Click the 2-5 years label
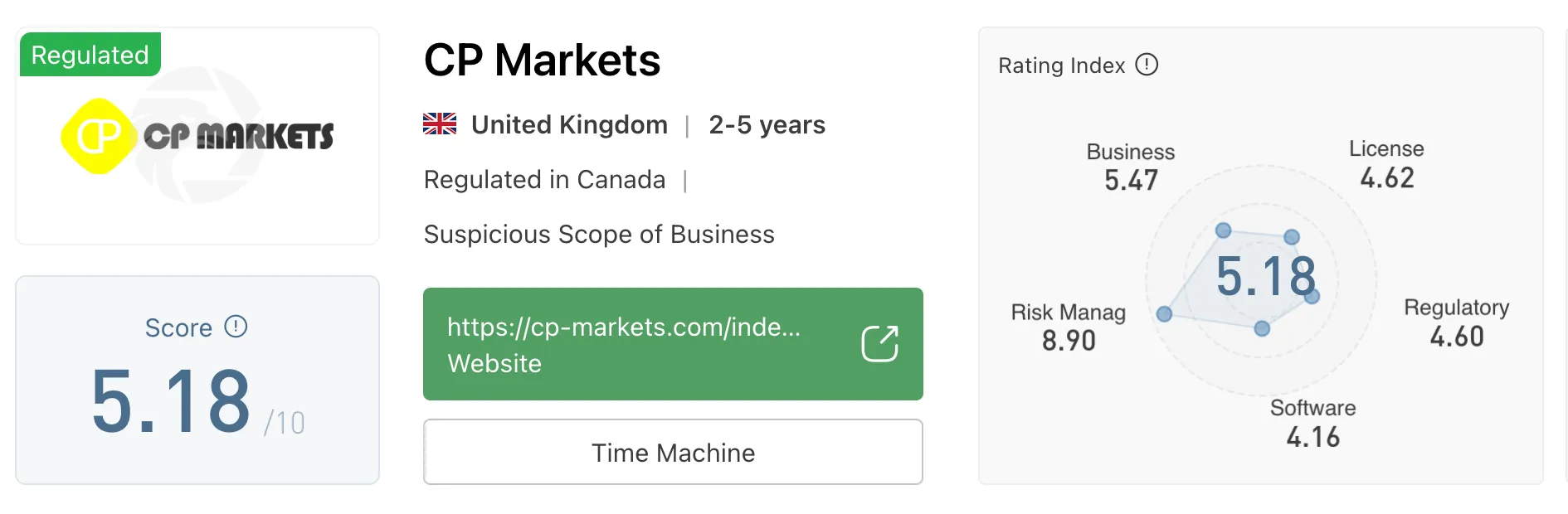Image resolution: width=1568 pixels, height=514 pixels. (767, 125)
